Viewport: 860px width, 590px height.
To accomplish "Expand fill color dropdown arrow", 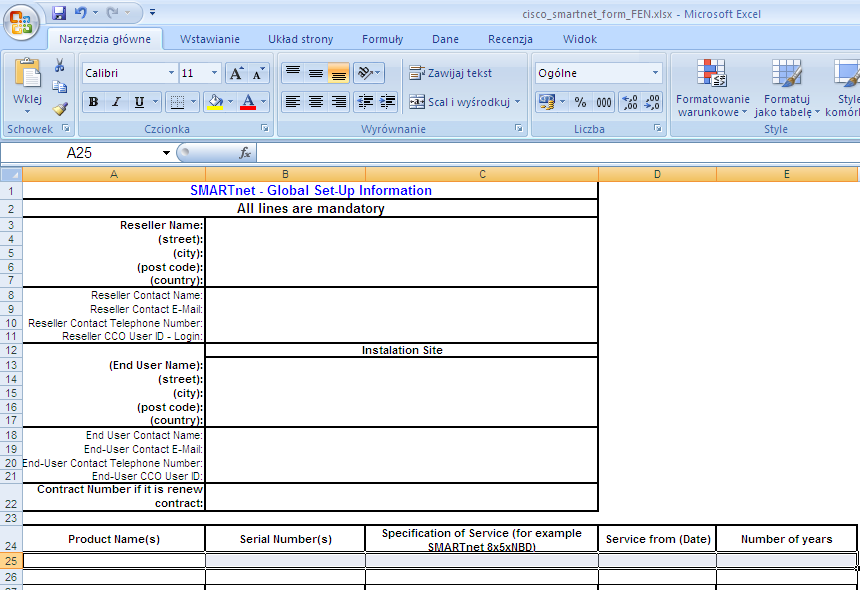I will (x=230, y=102).
